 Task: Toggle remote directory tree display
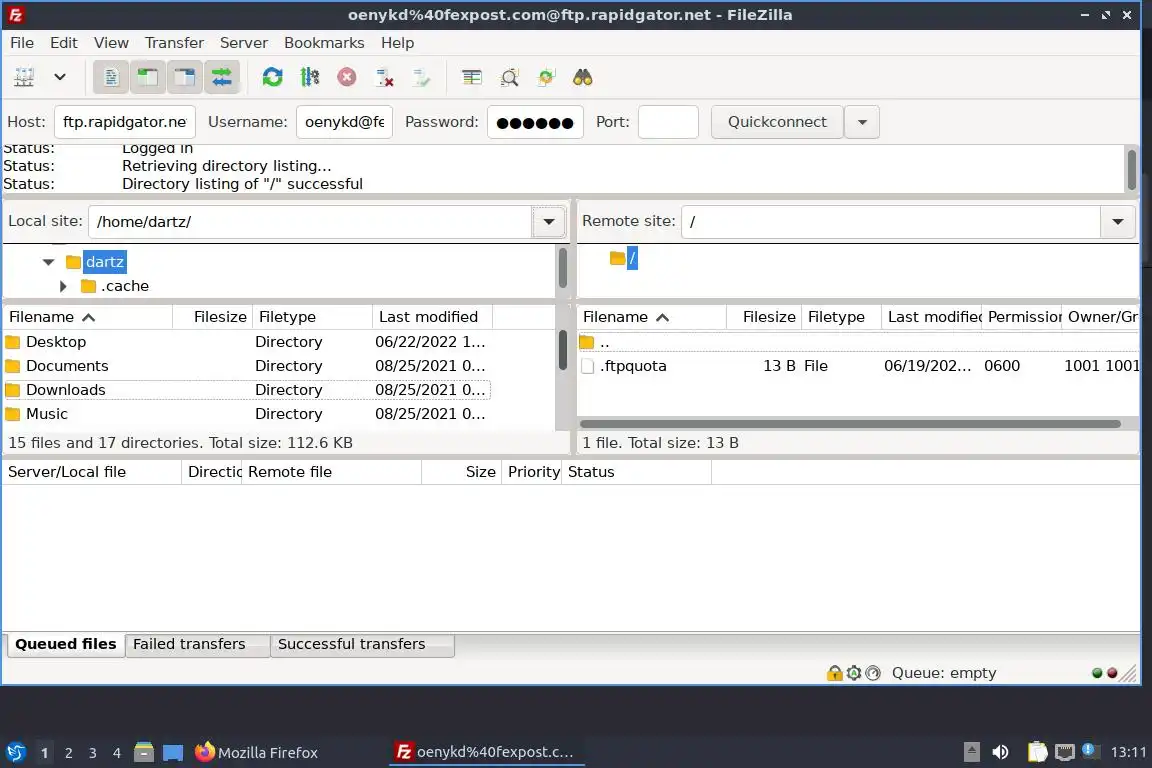[x=184, y=77]
